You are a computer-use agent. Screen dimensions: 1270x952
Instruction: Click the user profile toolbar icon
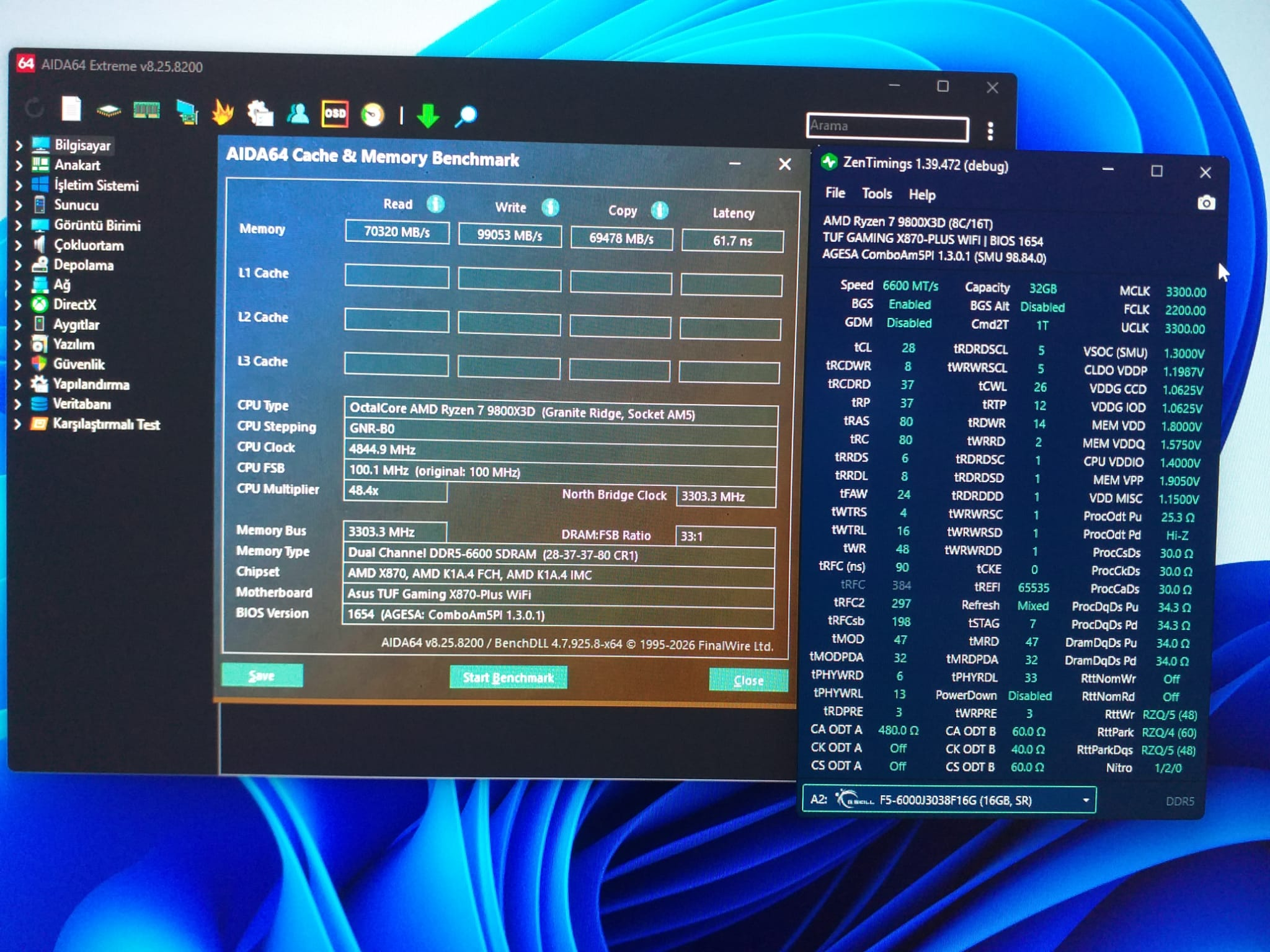pyautogui.click(x=298, y=114)
